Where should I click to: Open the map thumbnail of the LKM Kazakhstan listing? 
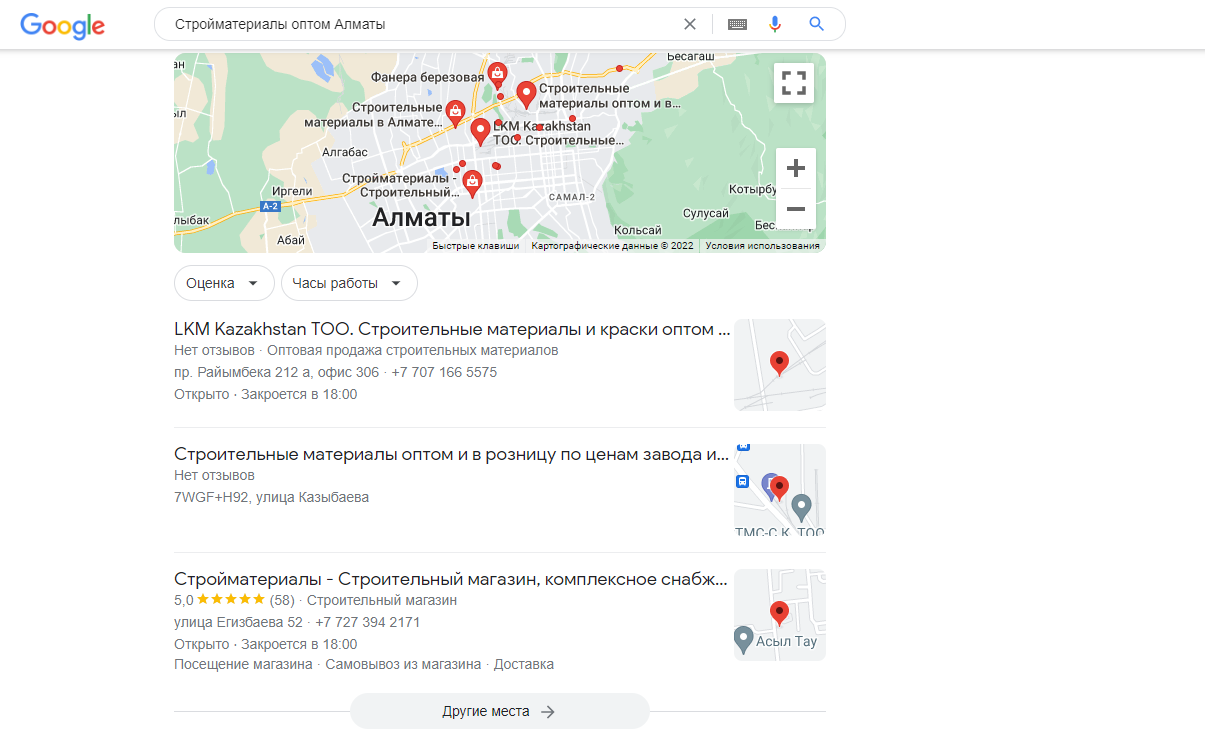point(780,365)
